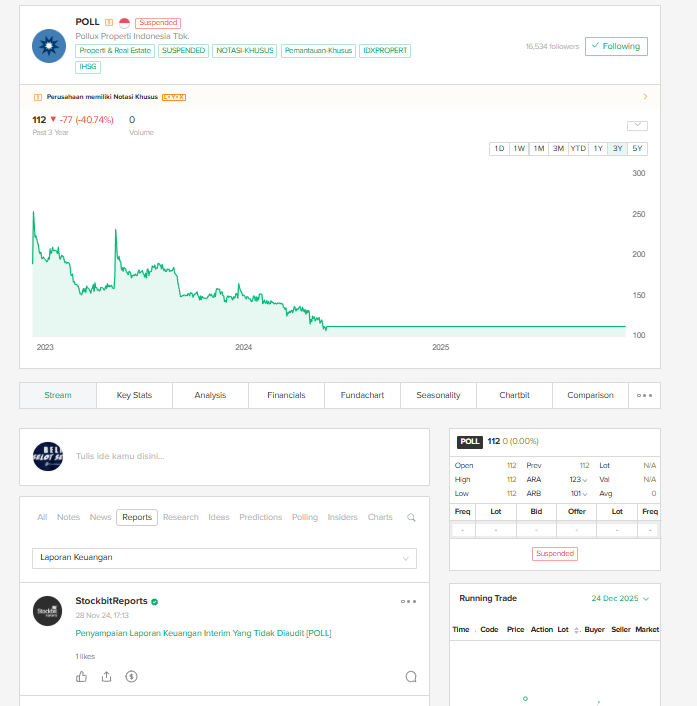Like the StockbitReports post
697x706 pixels.
tap(81, 676)
